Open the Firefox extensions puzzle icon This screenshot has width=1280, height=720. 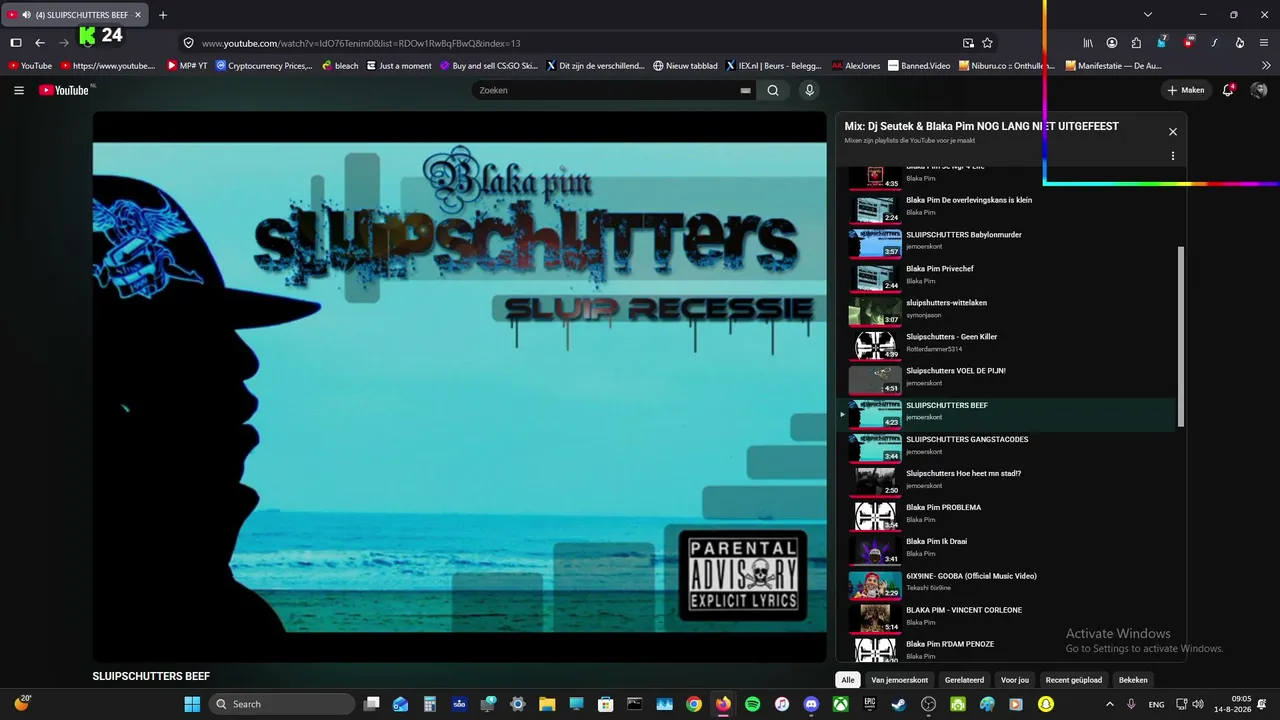click(x=1136, y=43)
